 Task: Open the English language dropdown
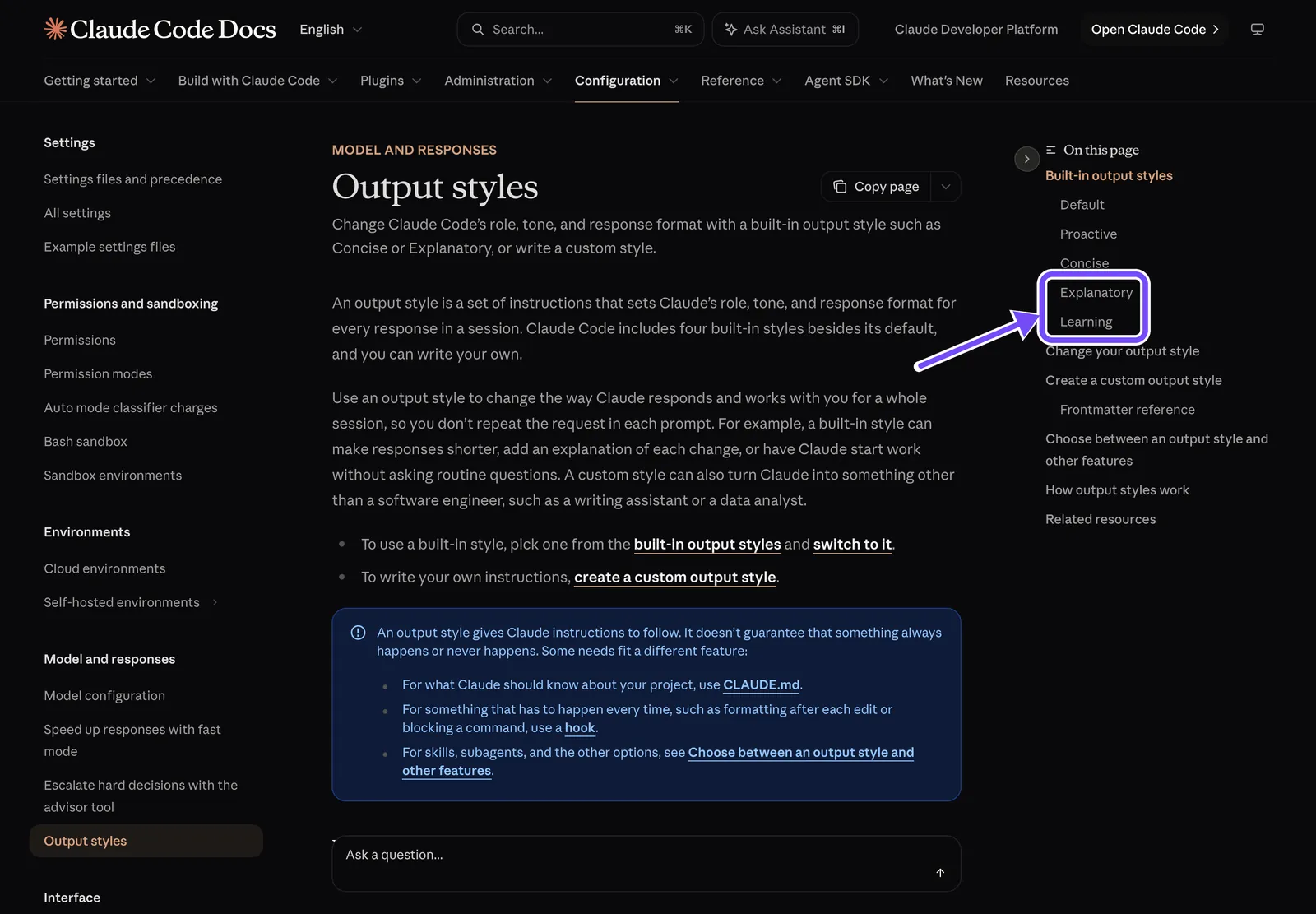click(331, 30)
